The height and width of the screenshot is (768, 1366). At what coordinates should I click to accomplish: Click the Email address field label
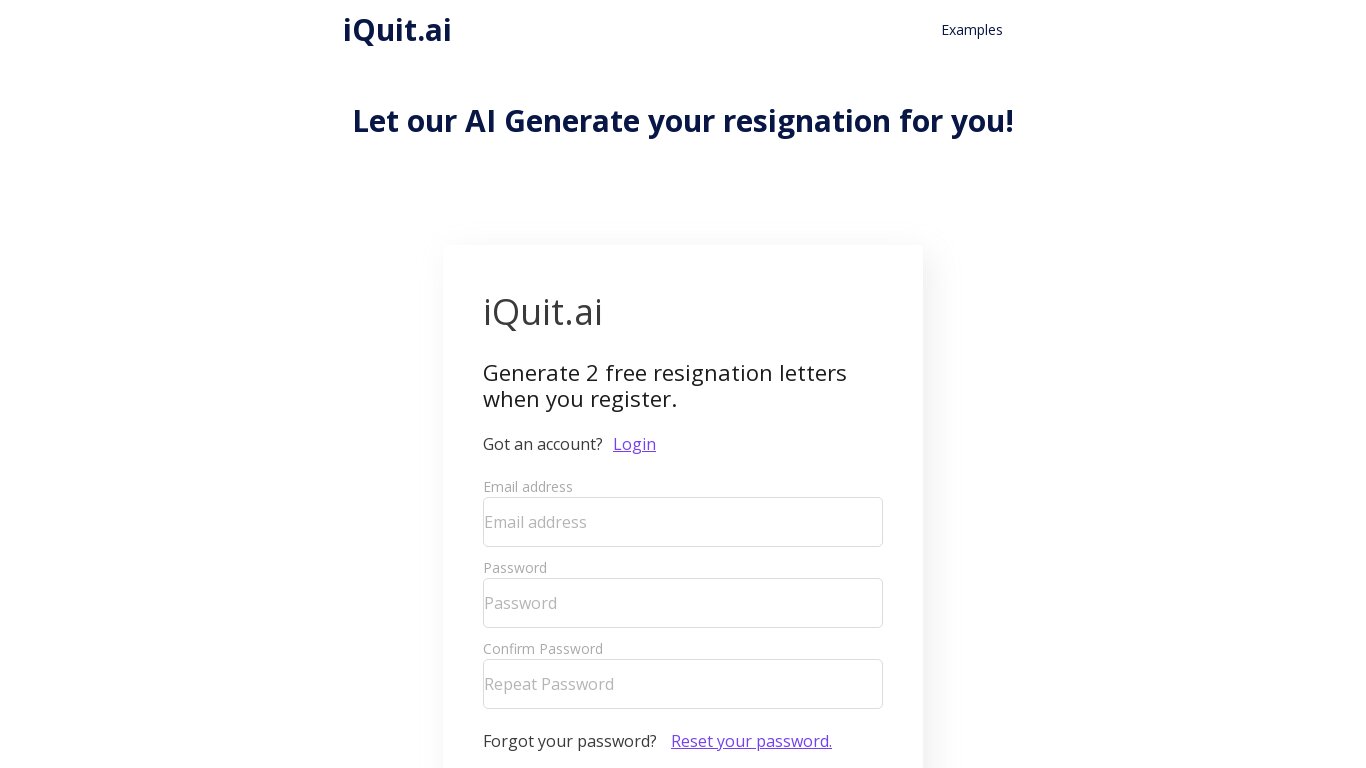pyautogui.click(x=528, y=487)
